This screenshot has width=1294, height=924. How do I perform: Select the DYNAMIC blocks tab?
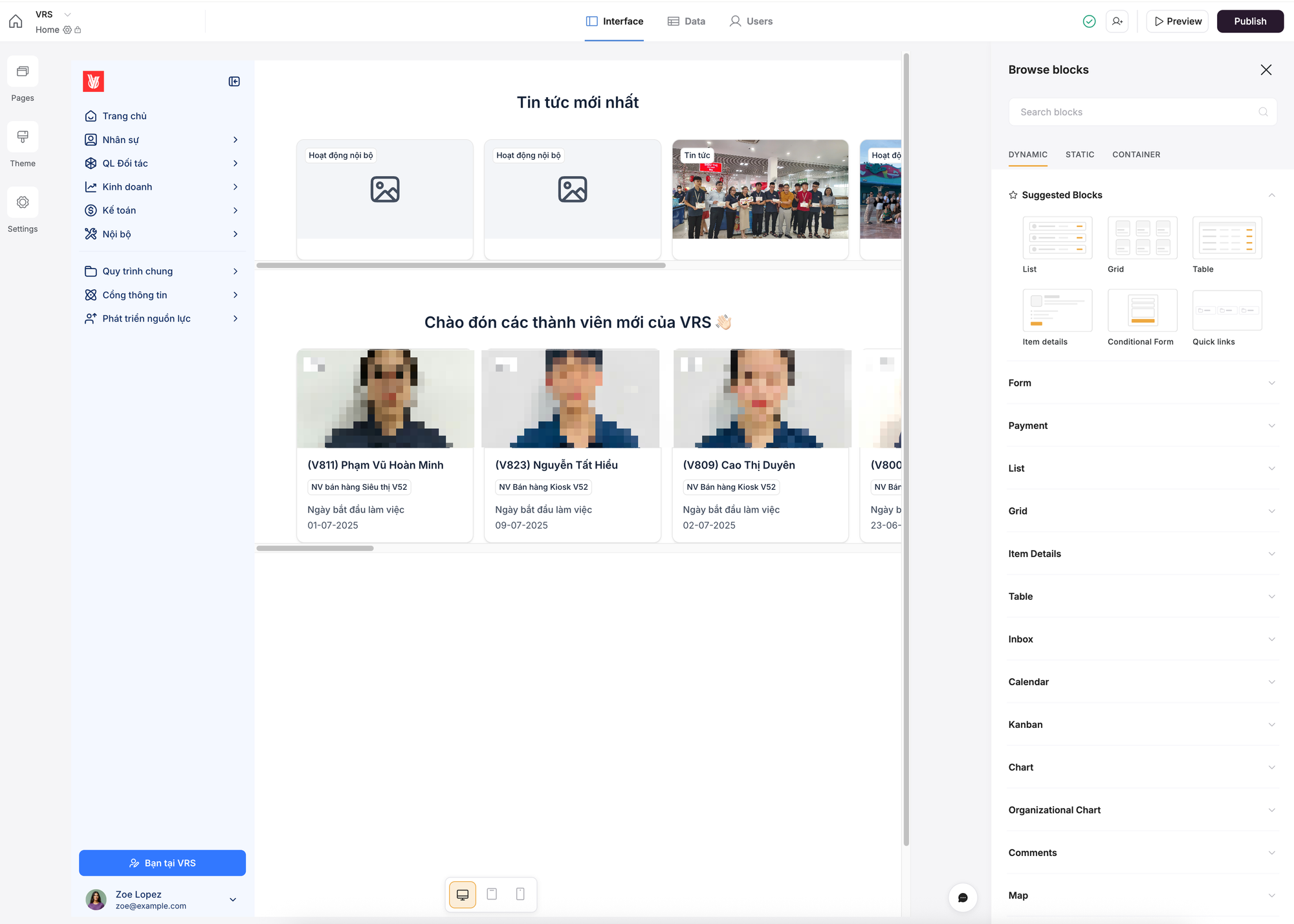pos(1027,155)
